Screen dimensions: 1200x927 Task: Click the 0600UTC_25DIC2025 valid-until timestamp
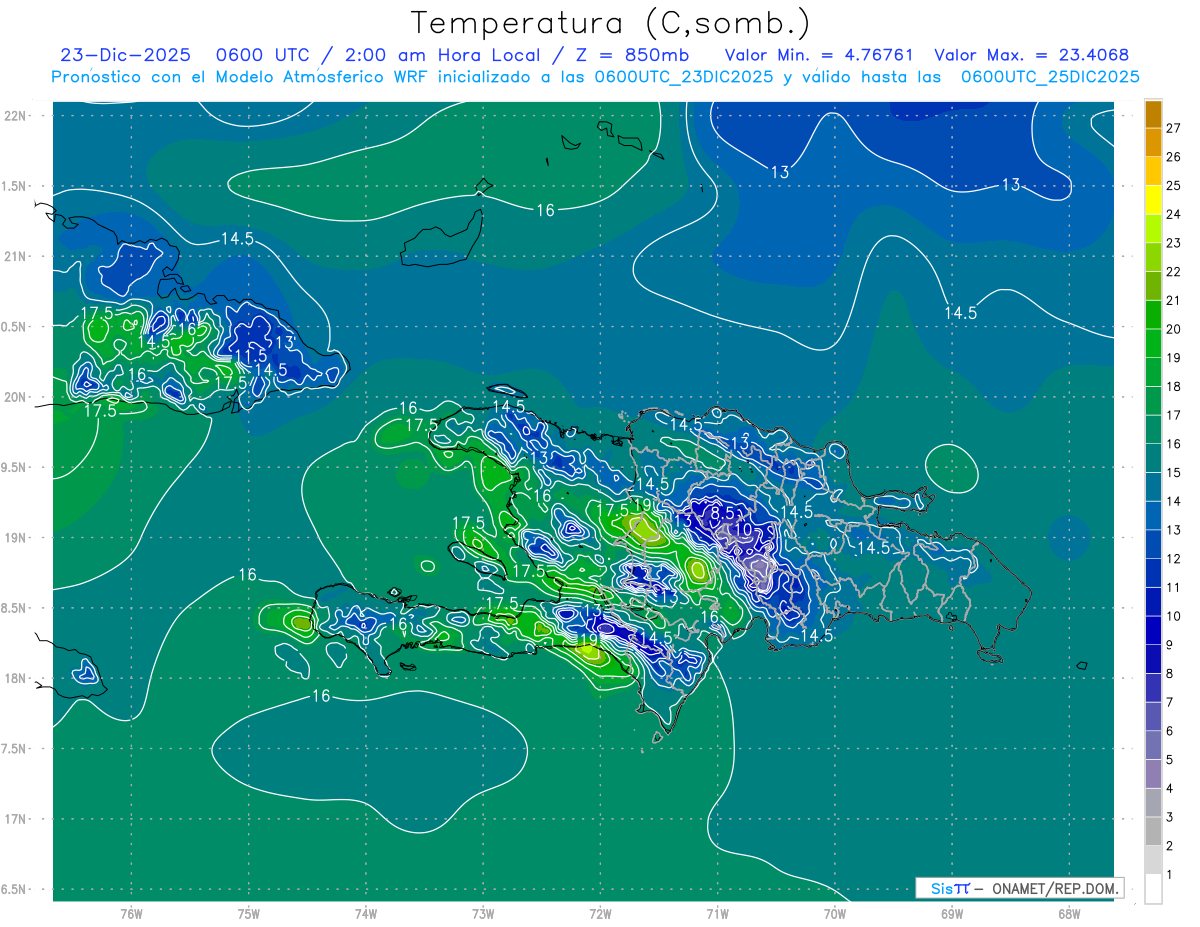pos(1050,77)
